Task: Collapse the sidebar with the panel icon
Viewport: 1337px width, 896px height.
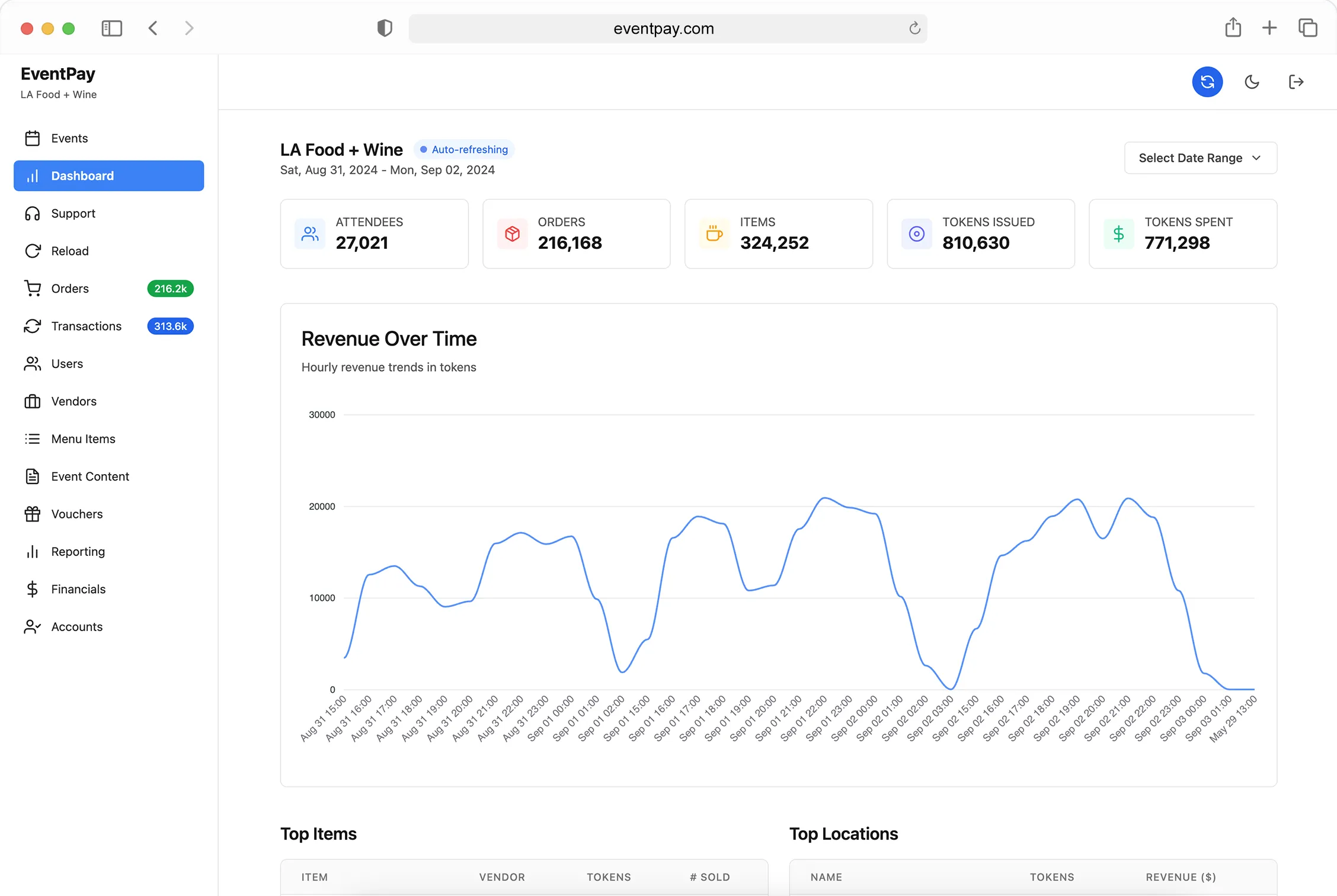Action: pos(112,28)
